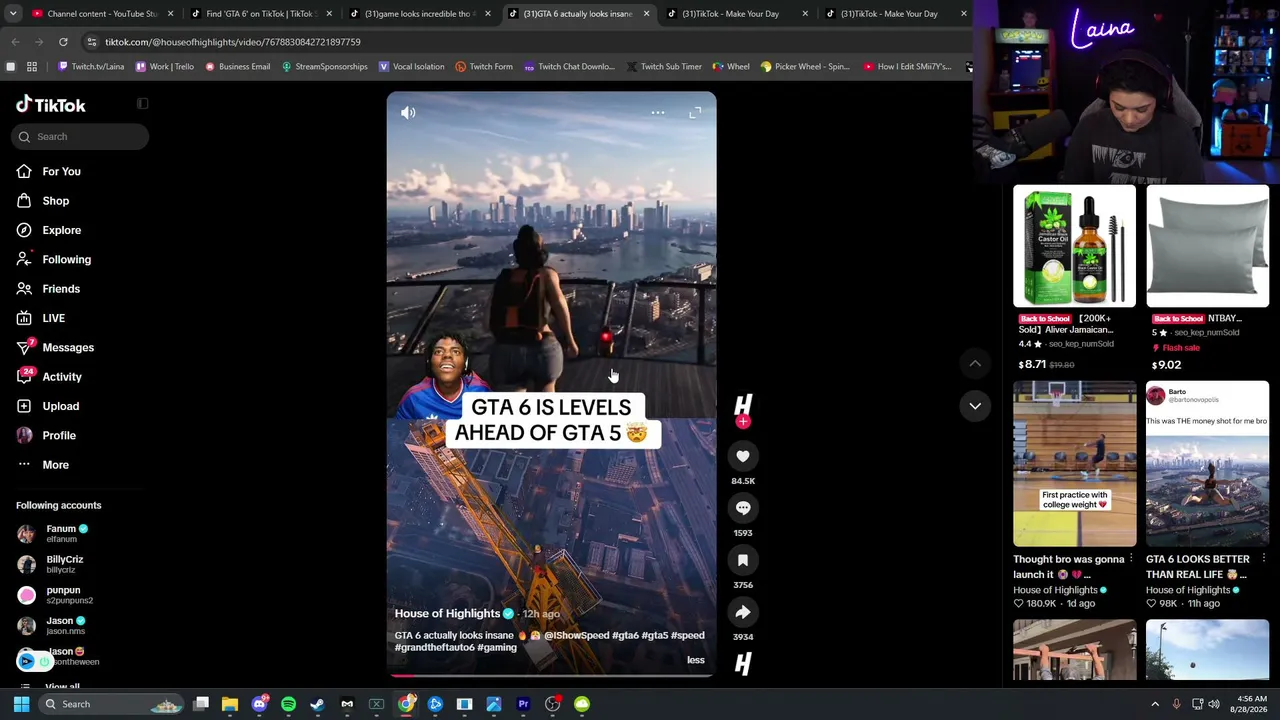
Task: Open the Twitch Sub Timer bookmark
Action: [x=664, y=67]
